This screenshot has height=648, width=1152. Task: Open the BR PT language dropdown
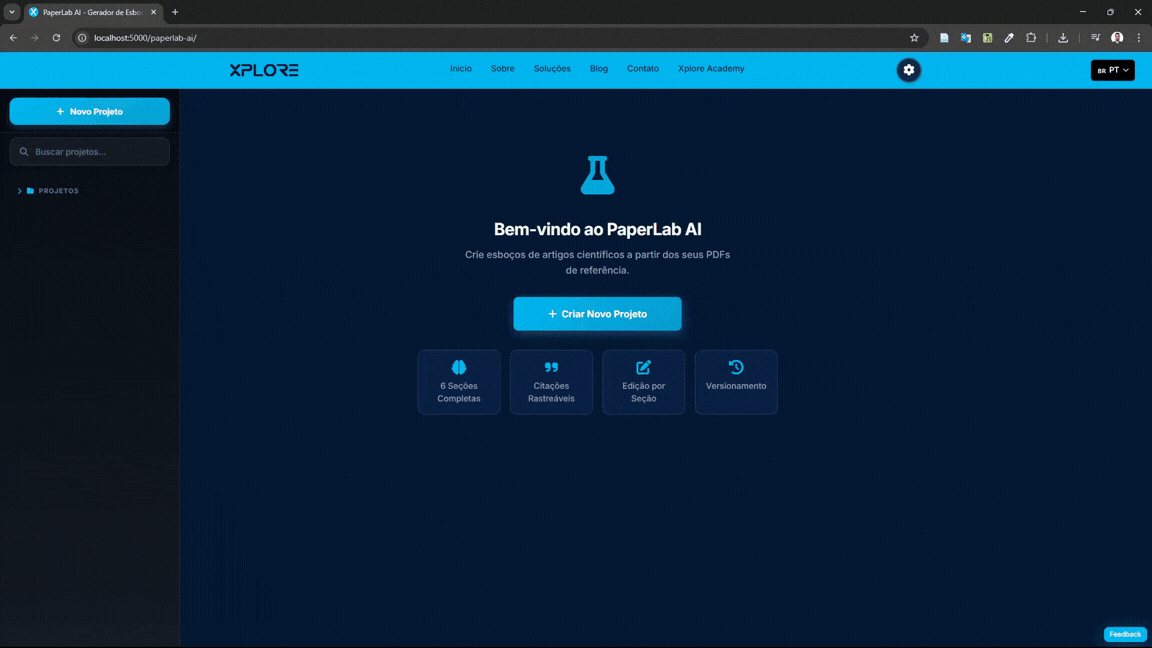tap(1112, 70)
